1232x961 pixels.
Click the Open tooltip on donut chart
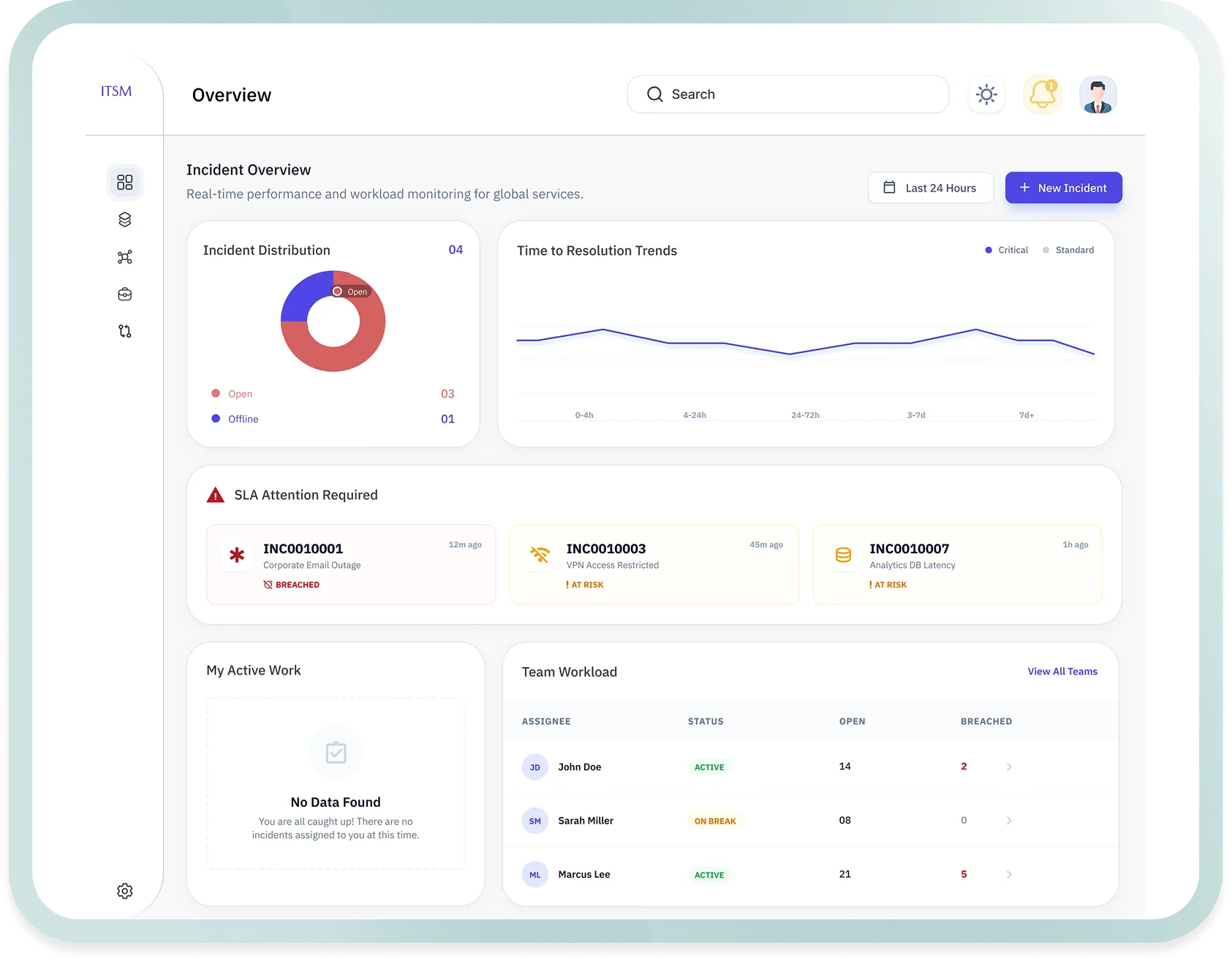coord(352,292)
